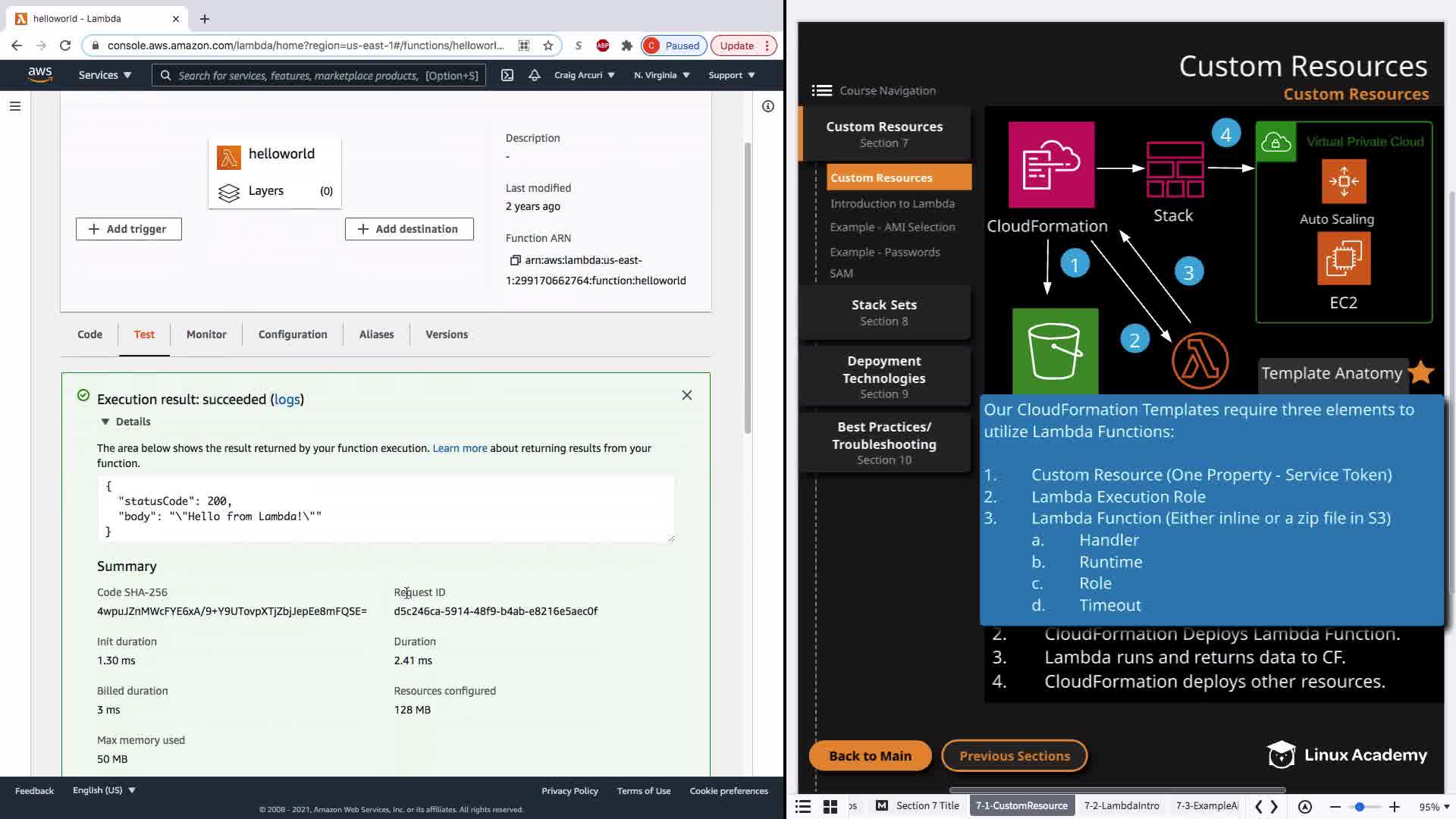Copy the Function ARN with copy icon
Screen dimensions: 1456x819
pos(515,260)
